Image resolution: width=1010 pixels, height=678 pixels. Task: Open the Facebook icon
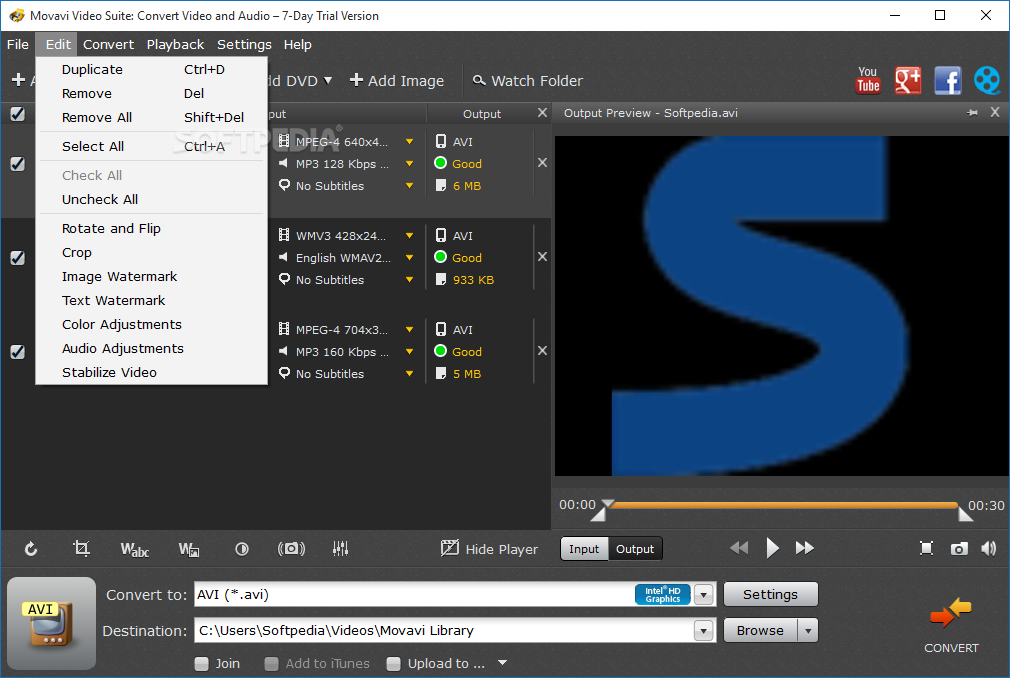pyautogui.click(x=948, y=80)
